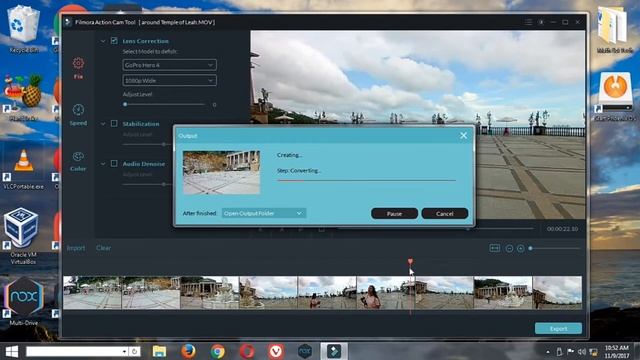Open the 1080p Wide resolution dropdown
This screenshot has height=360, width=640.
click(169, 80)
